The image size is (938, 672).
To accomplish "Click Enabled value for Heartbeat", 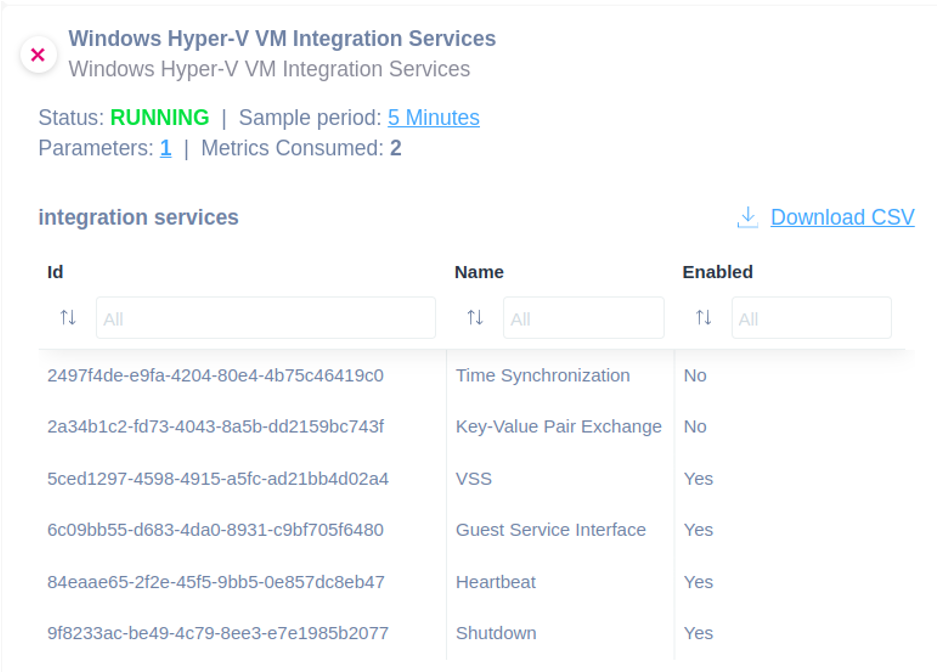I will [698, 582].
